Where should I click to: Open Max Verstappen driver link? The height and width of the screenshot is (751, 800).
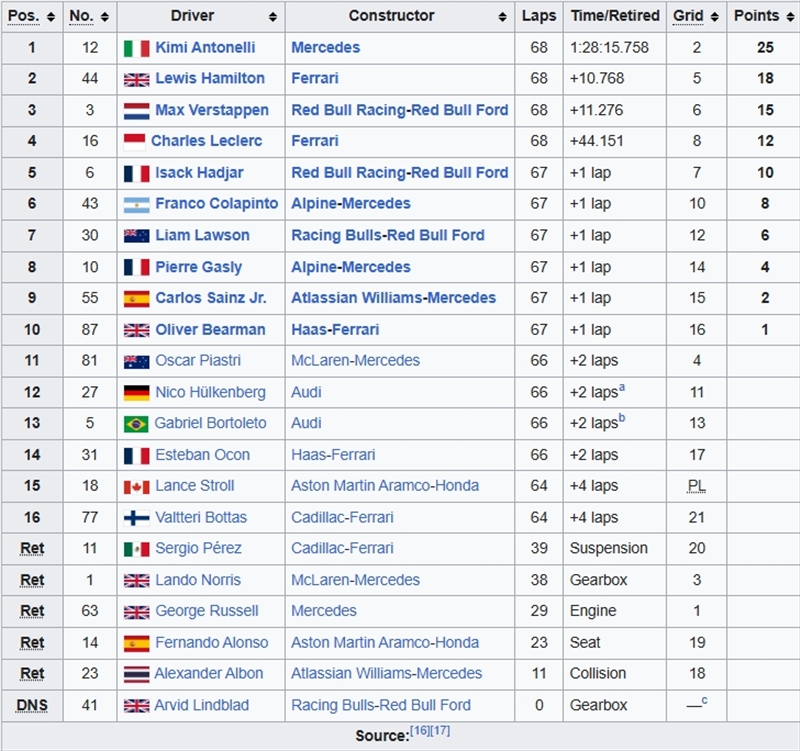[x=212, y=110]
